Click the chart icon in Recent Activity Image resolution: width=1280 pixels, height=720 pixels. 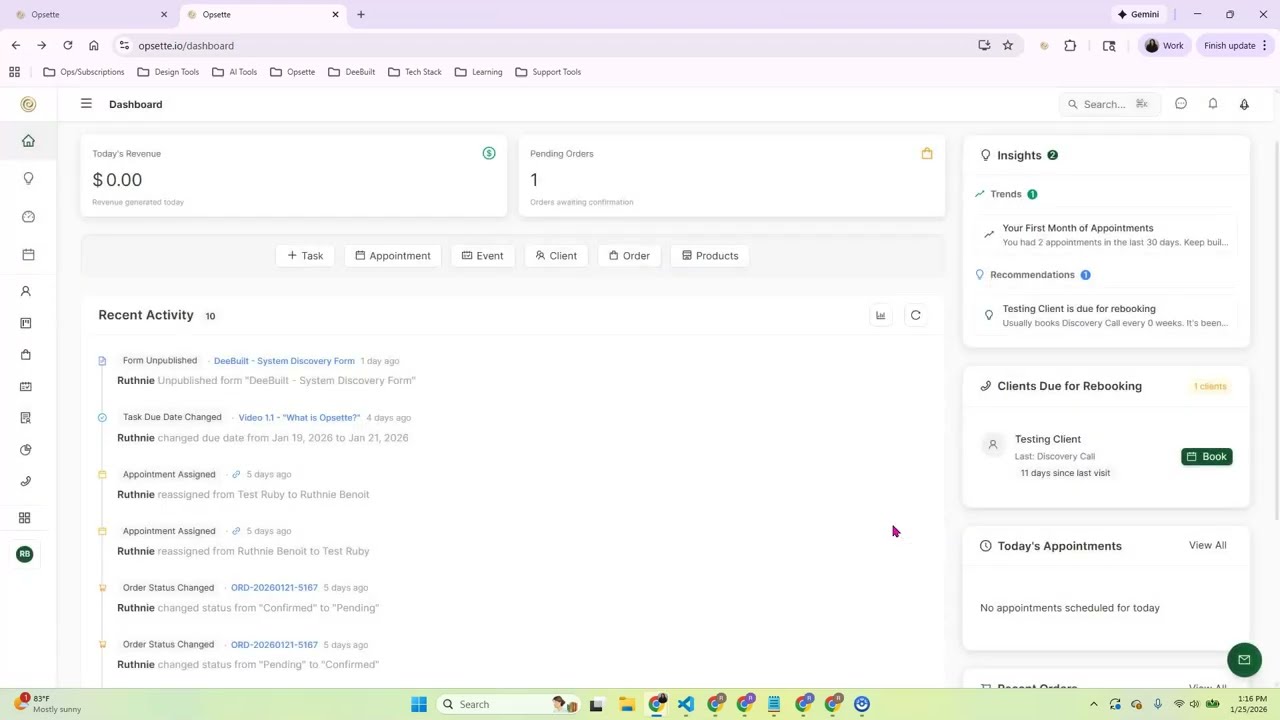click(881, 316)
